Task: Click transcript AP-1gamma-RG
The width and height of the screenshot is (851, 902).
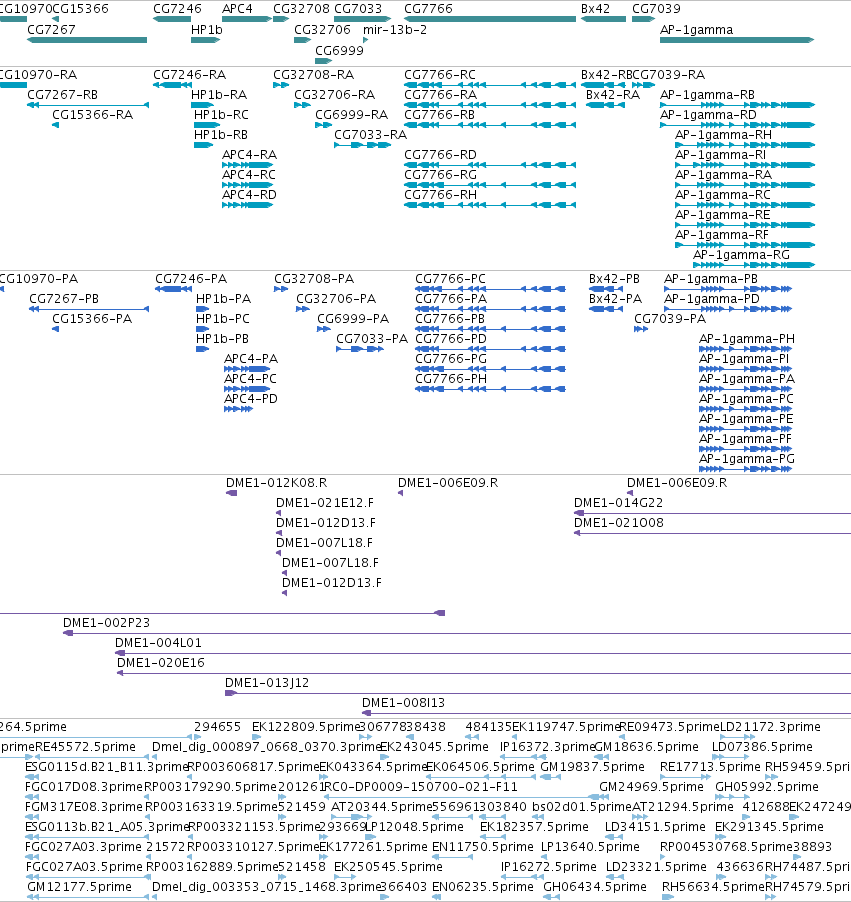Action: (x=741, y=255)
